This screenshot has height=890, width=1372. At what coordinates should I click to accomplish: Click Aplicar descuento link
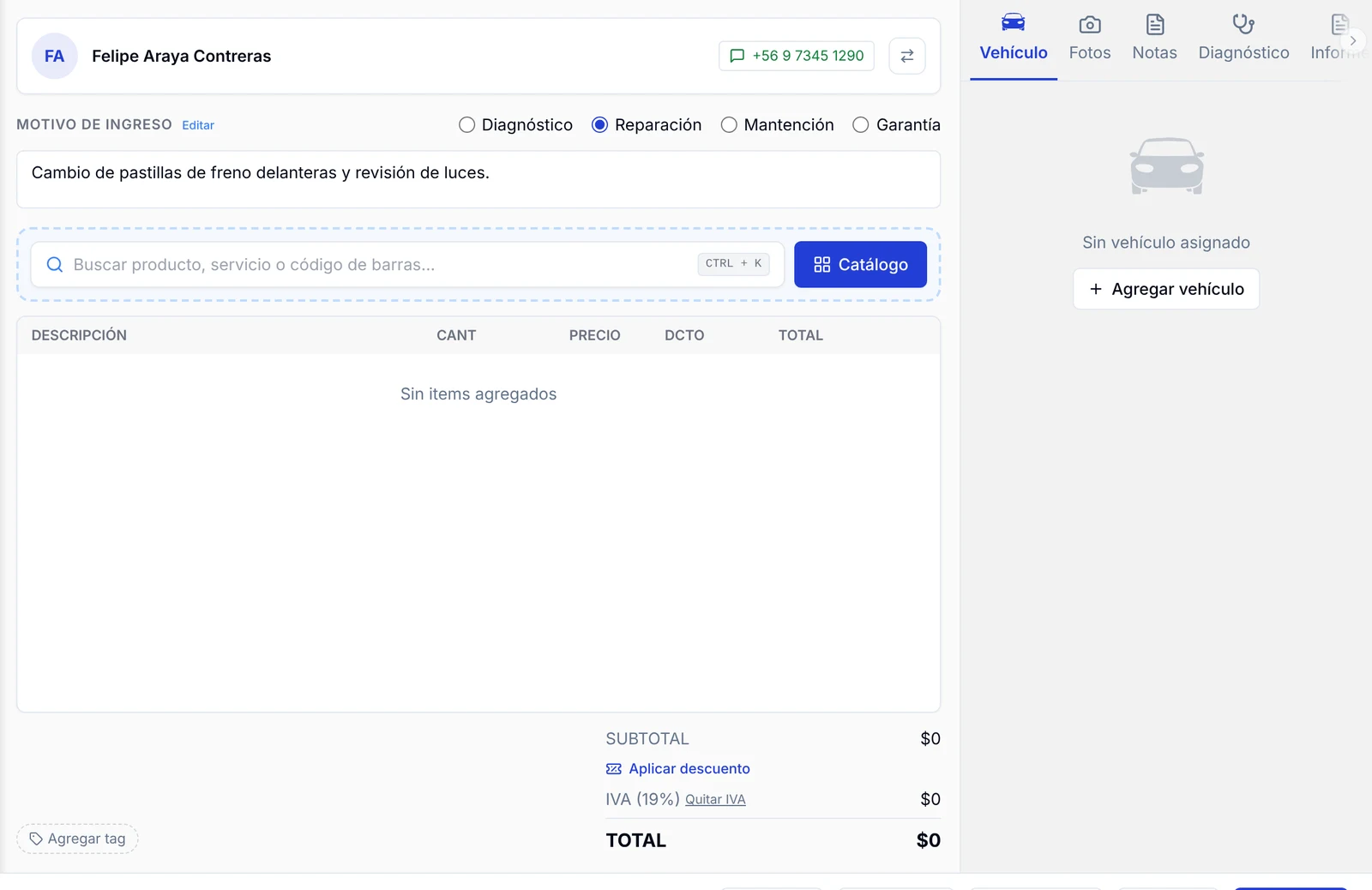(677, 768)
